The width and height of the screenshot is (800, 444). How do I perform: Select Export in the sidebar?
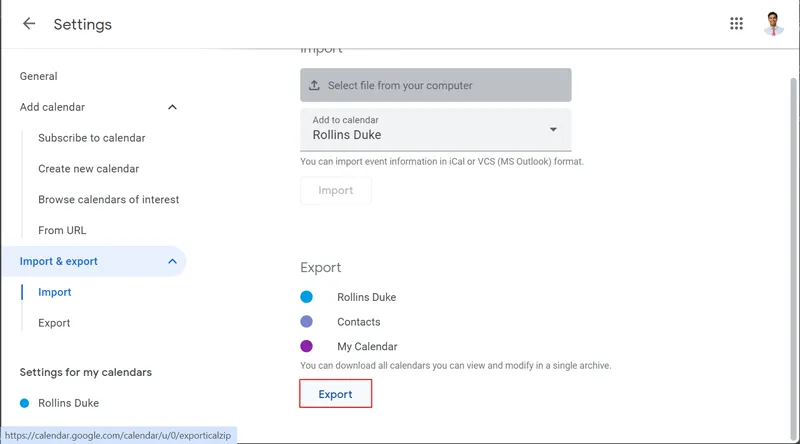[x=54, y=323]
